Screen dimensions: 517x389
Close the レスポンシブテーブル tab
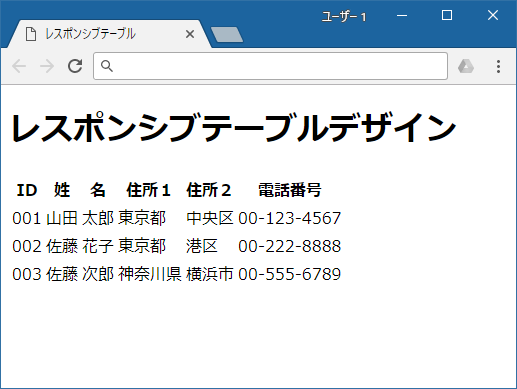(190, 34)
